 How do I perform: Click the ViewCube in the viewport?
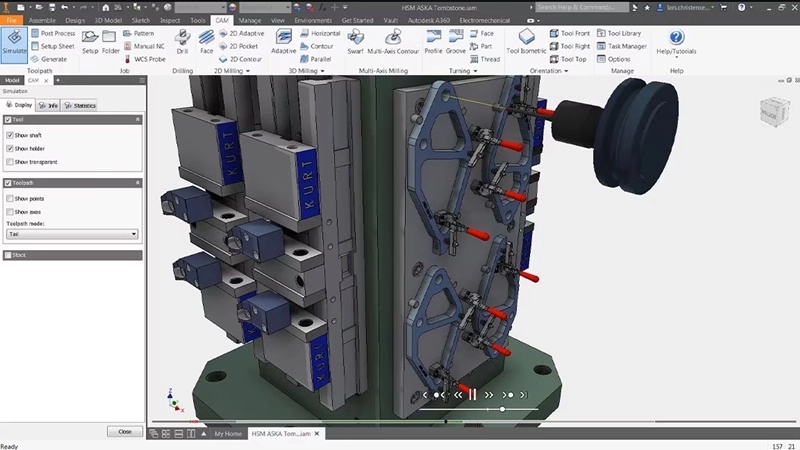774,112
